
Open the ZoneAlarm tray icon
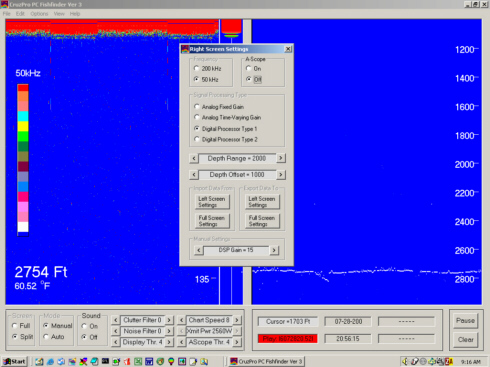pyautogui.click(x=449, y=361)
